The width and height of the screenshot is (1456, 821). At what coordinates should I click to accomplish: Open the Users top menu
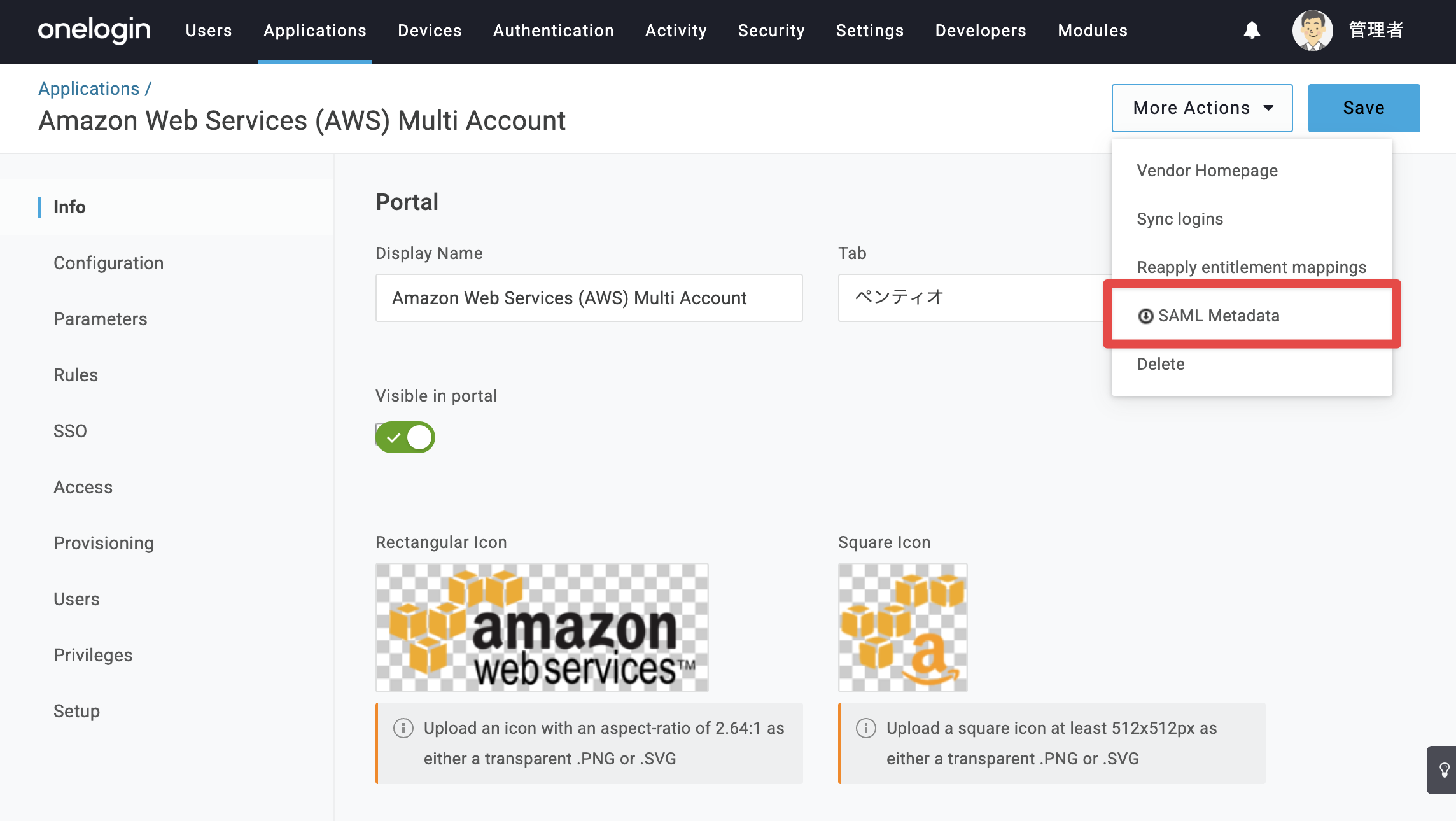click(209, 31)
